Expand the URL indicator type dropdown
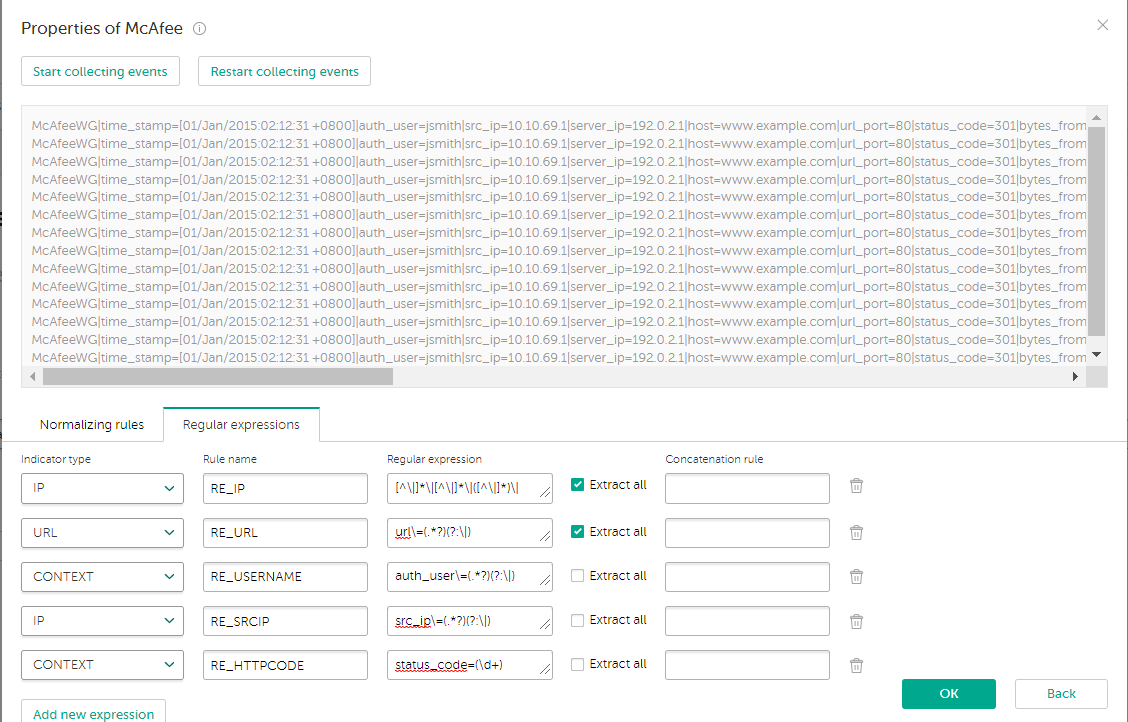 102,533
